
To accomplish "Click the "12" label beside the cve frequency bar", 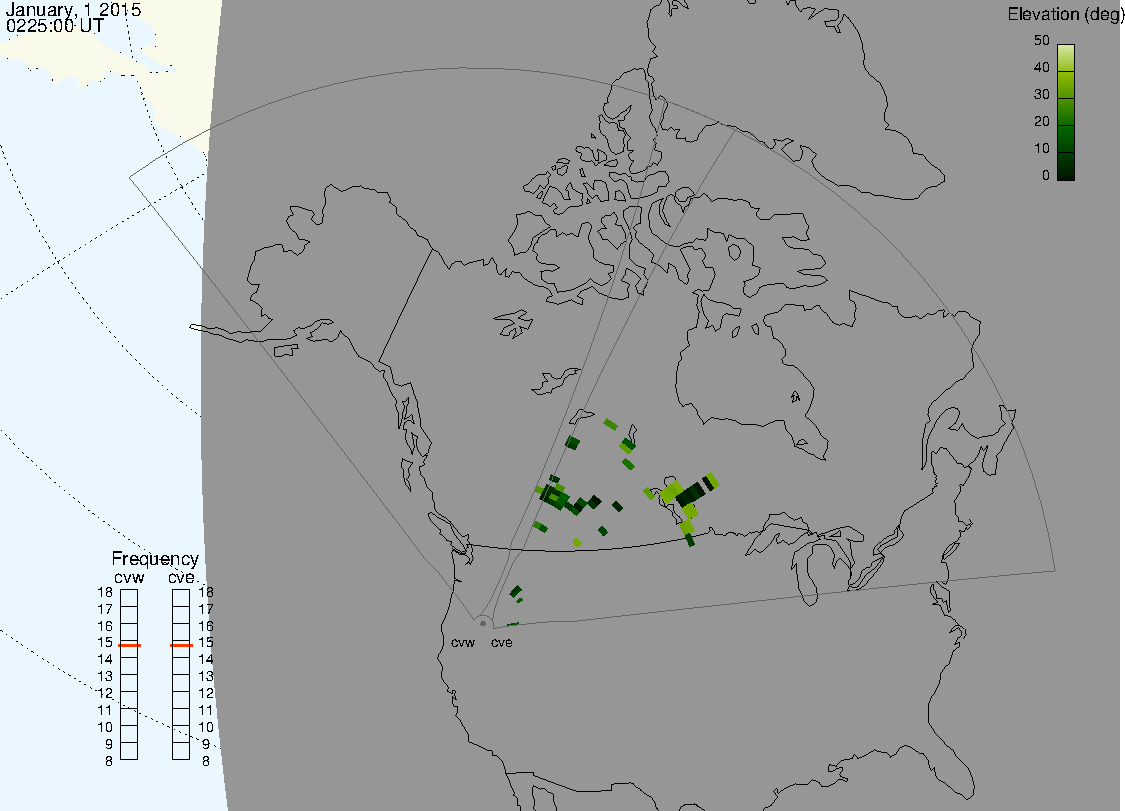I will 206,693.
